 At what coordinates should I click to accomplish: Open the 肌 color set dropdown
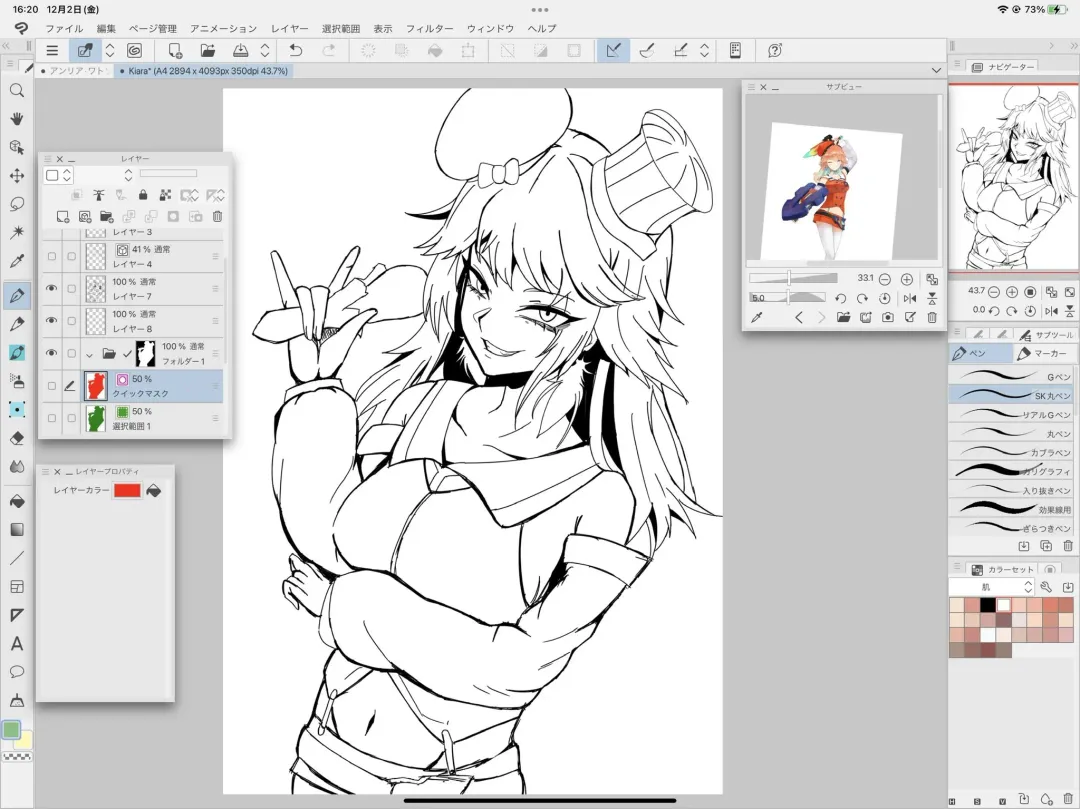[991, 587]
